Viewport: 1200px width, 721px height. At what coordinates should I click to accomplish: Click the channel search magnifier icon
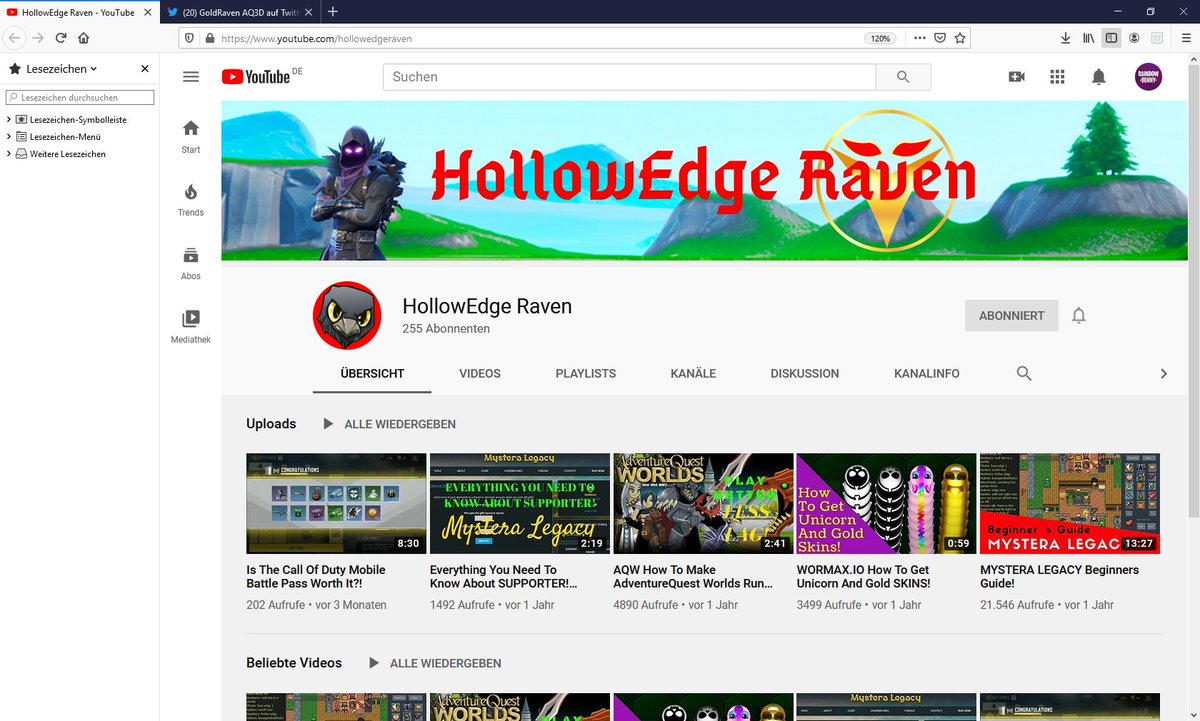(x=1024, y=373)
